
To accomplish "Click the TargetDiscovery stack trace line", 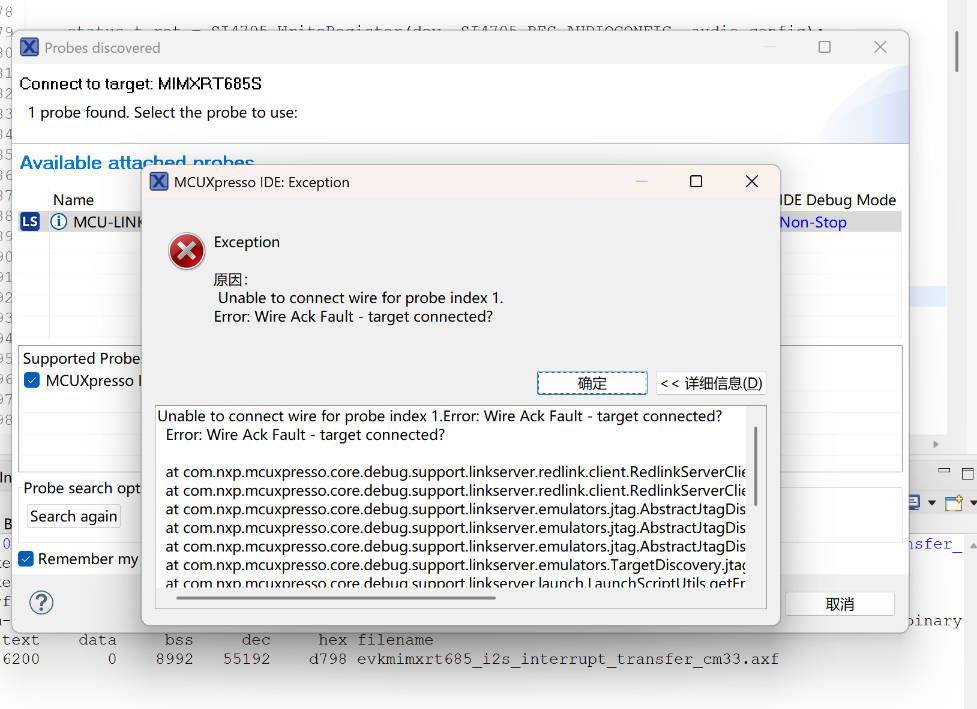I will [455, 565].
